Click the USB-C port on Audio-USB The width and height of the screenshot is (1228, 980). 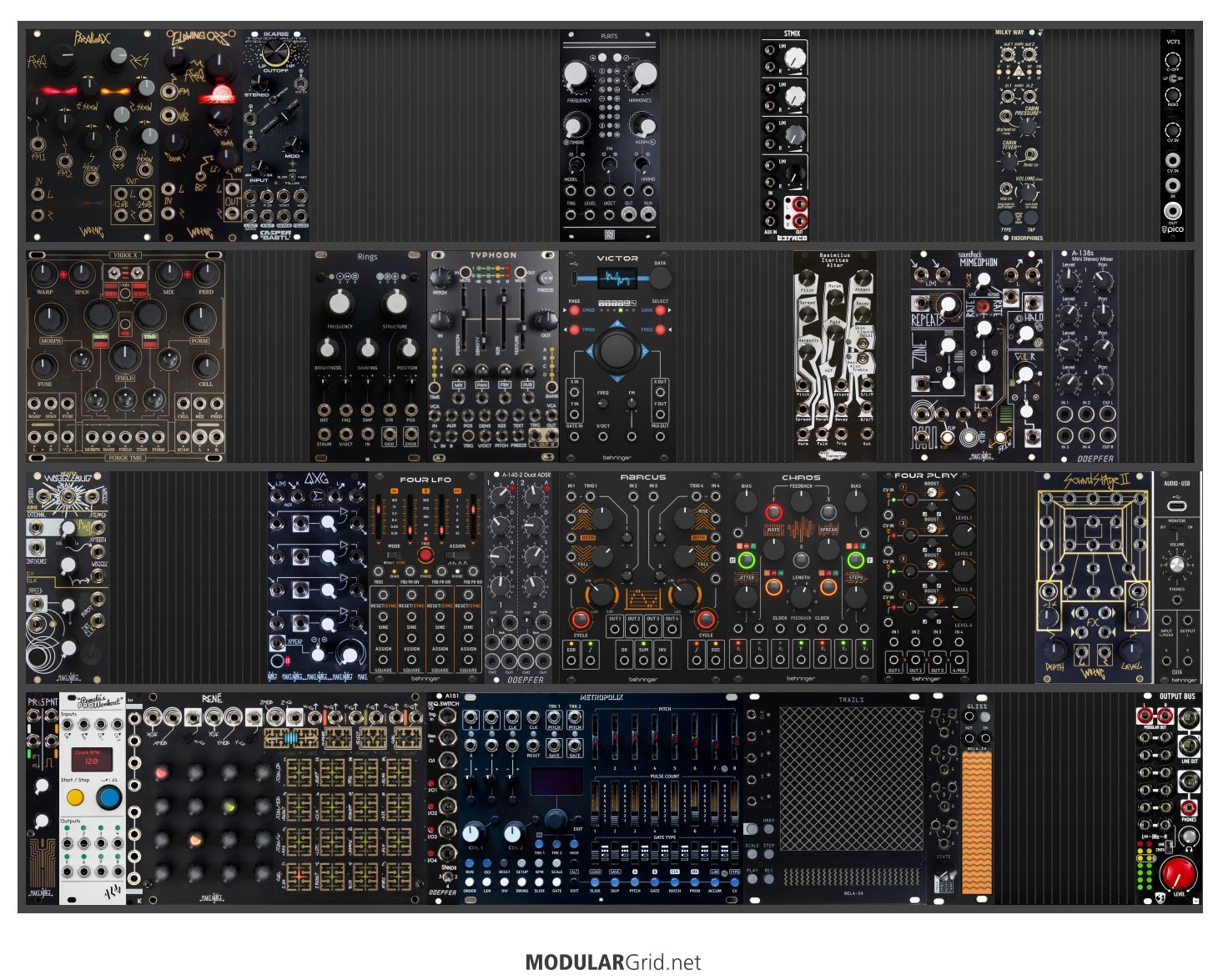pyautogui.click(x=1177, y=505)
